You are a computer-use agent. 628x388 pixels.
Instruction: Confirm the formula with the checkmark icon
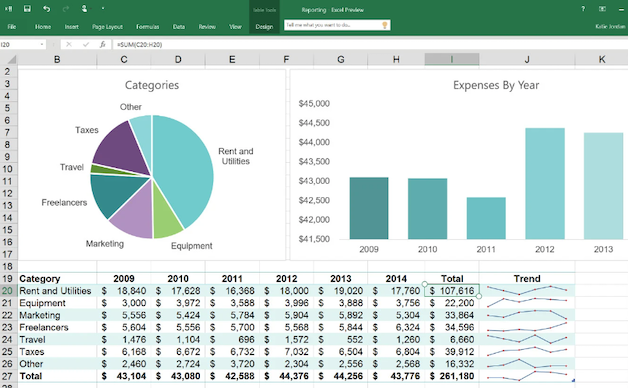86,44
